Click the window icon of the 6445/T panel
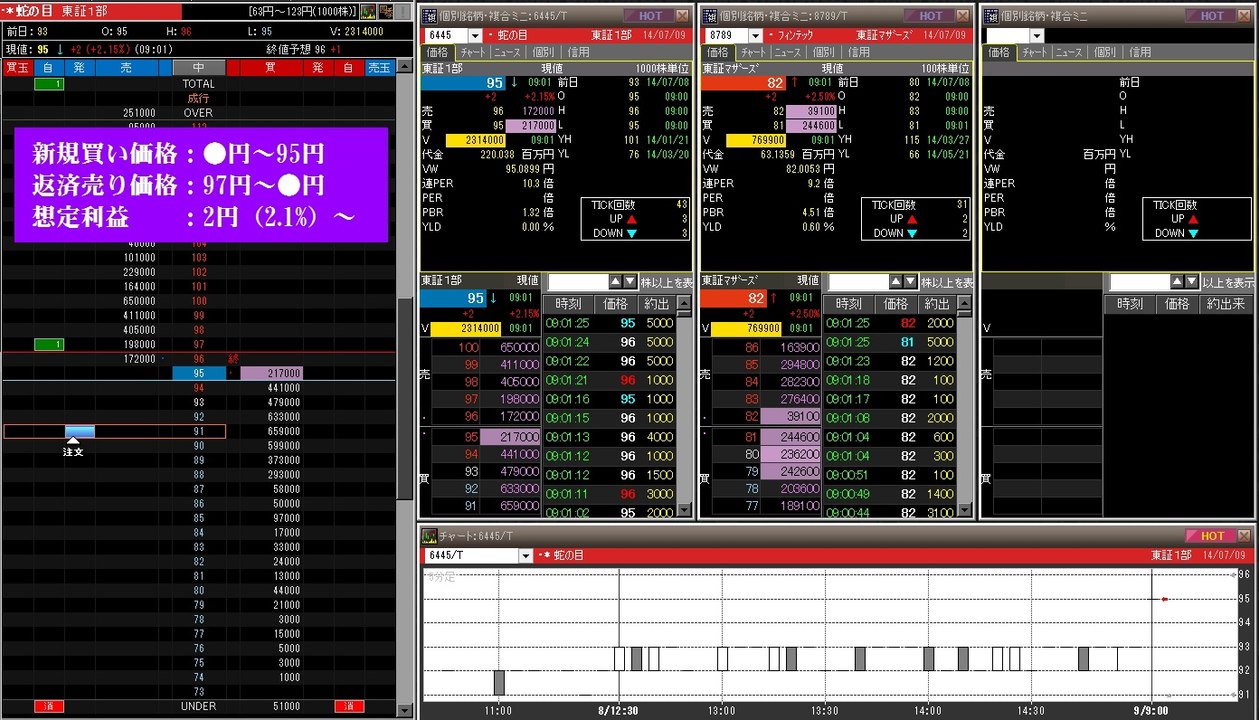This screenshot has width=1259, height=720. click(x=428, y=16)
